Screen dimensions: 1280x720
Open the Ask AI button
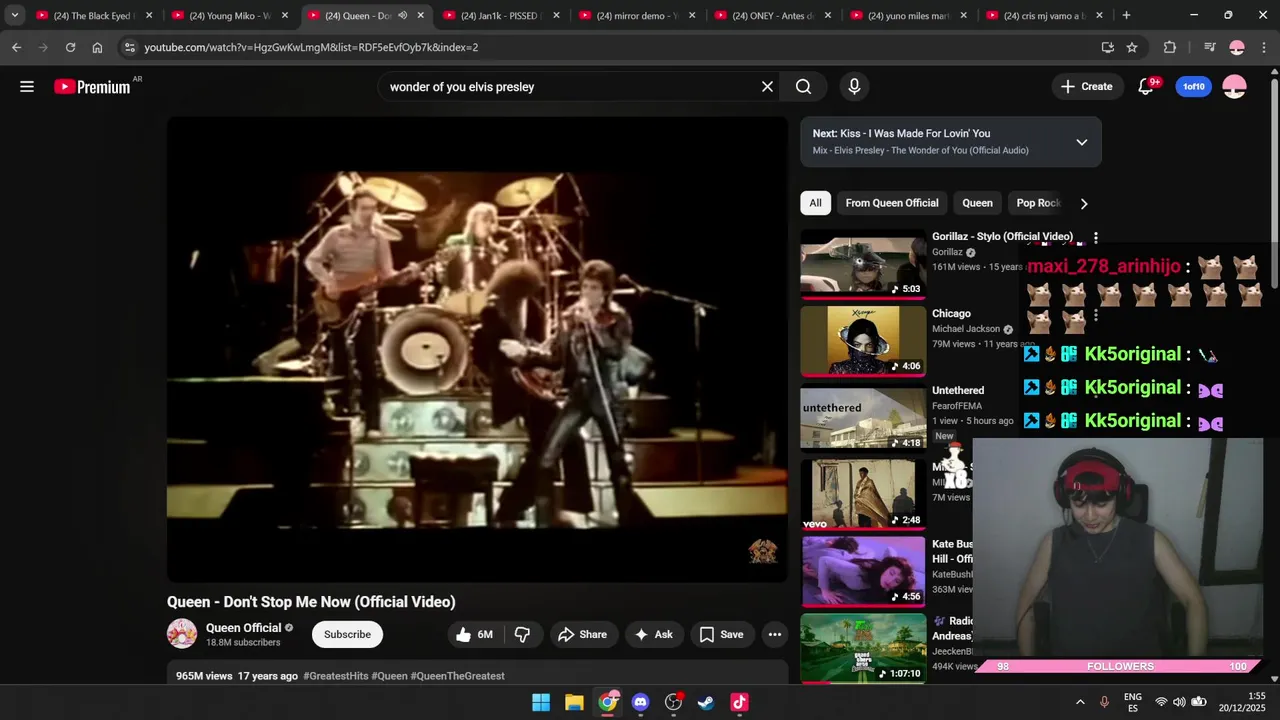(653, 634)
